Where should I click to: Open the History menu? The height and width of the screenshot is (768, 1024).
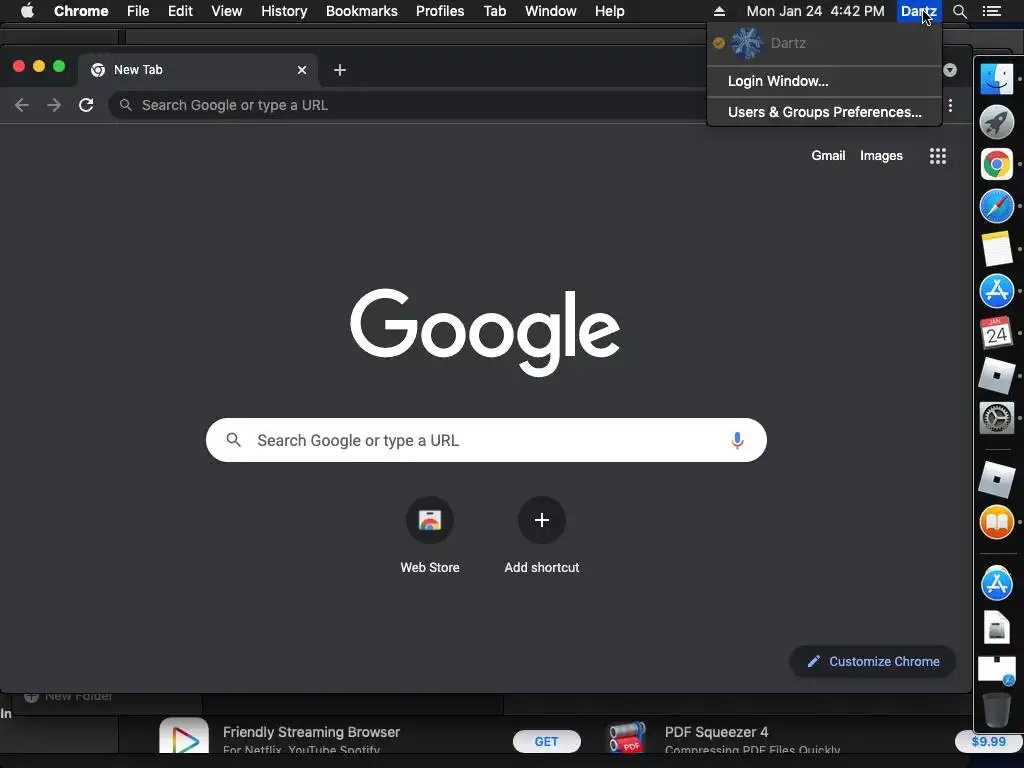click(x=284, y=11)
